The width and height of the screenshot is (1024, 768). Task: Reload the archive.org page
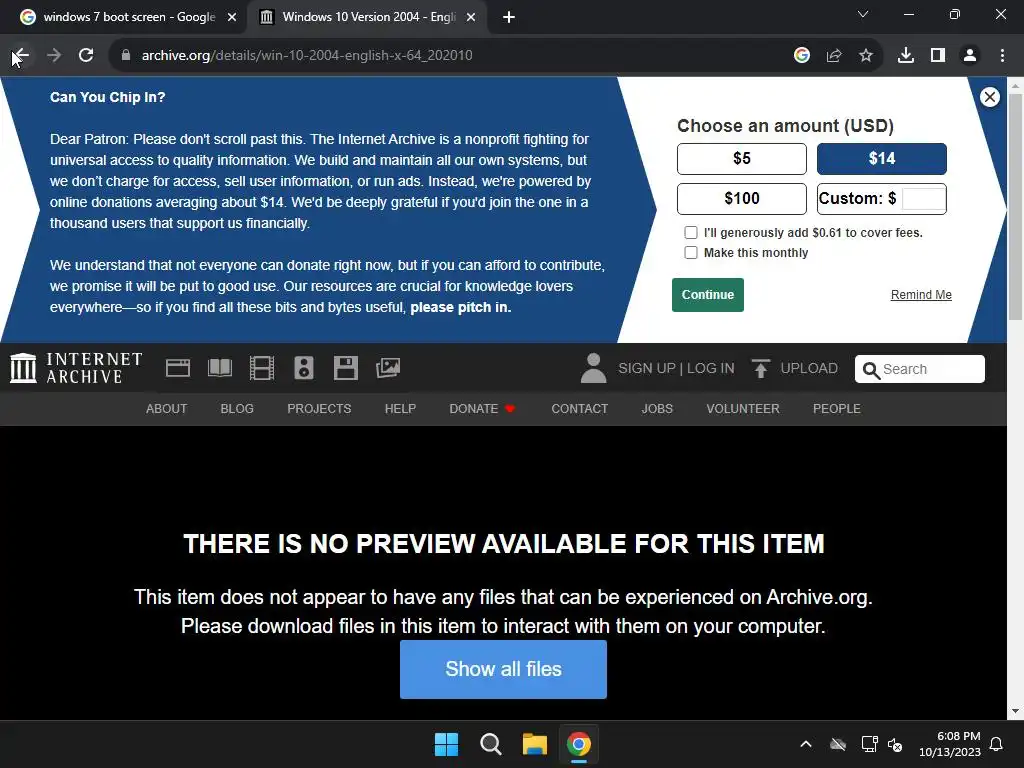pyautogui.click(x=86, y=56)
